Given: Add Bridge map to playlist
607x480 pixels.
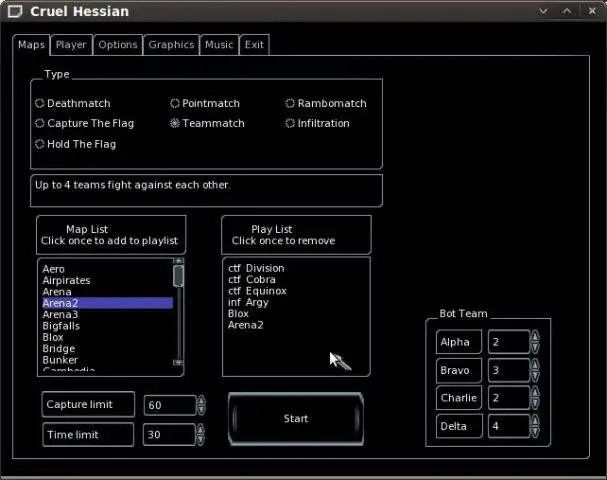Looking at the screenshot, I should pyautogui.click(x=107, y=348).
